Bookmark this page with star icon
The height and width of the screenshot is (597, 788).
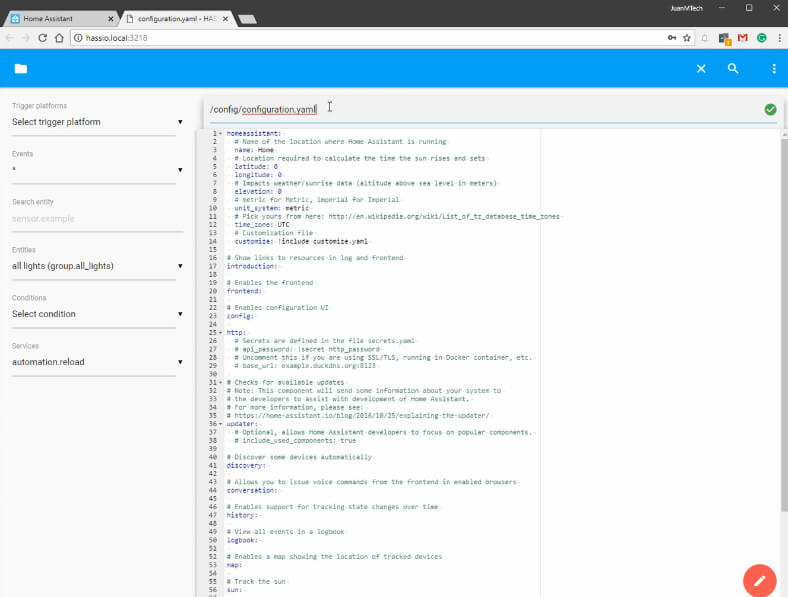[686, 38]
